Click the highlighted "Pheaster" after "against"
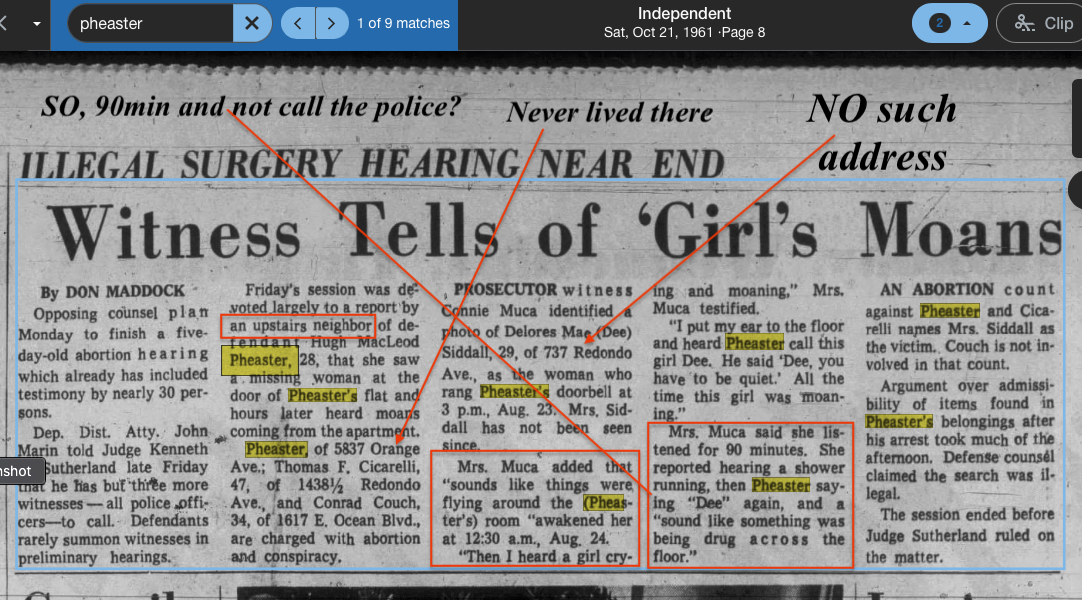This screenshot has width=1082, height=600. pyautogui.click(x=950, y=311)
